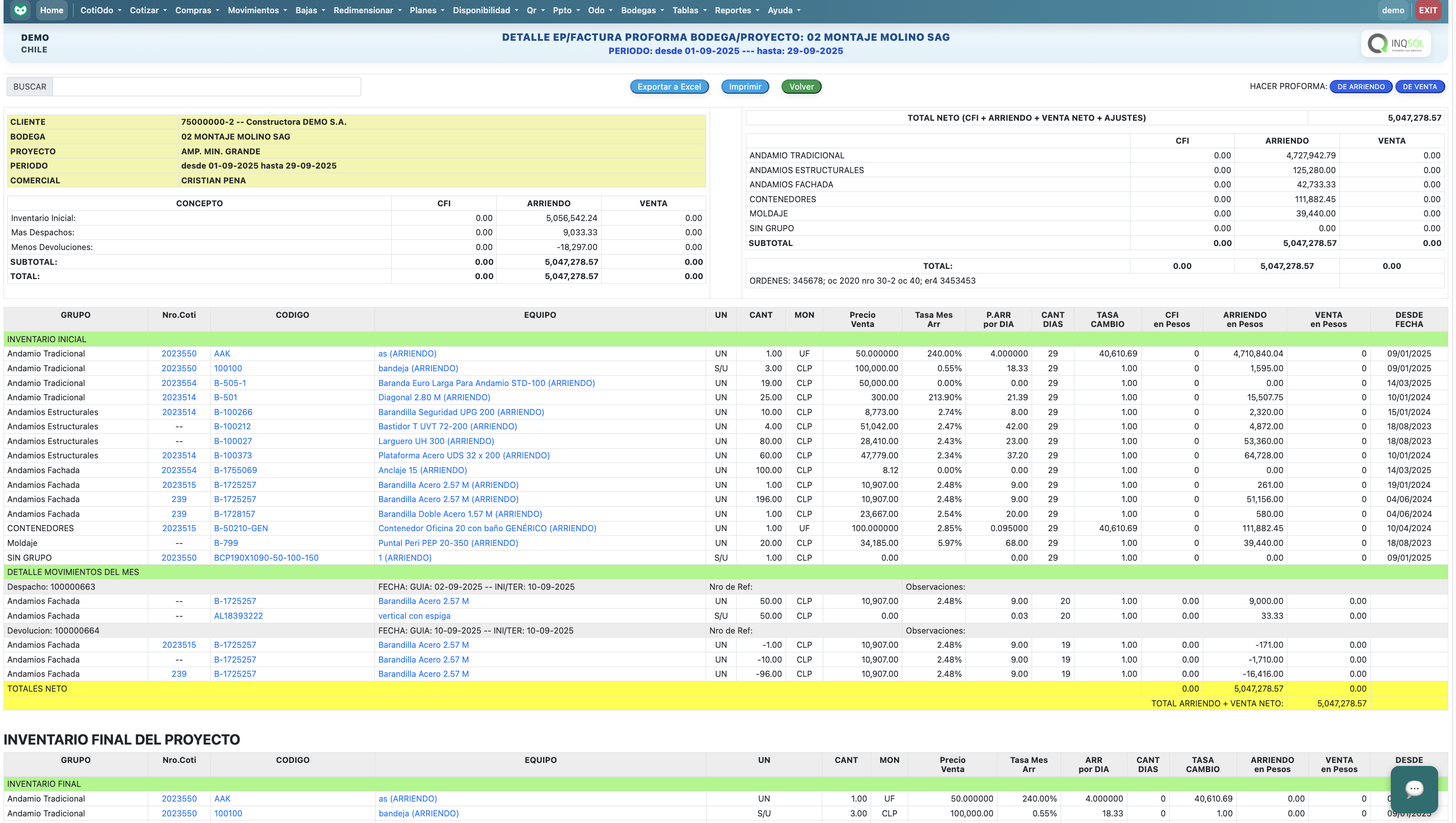This screenshot has height=823, width=1456.
Task: Click the green Volver button
Action: pos(801,87)
